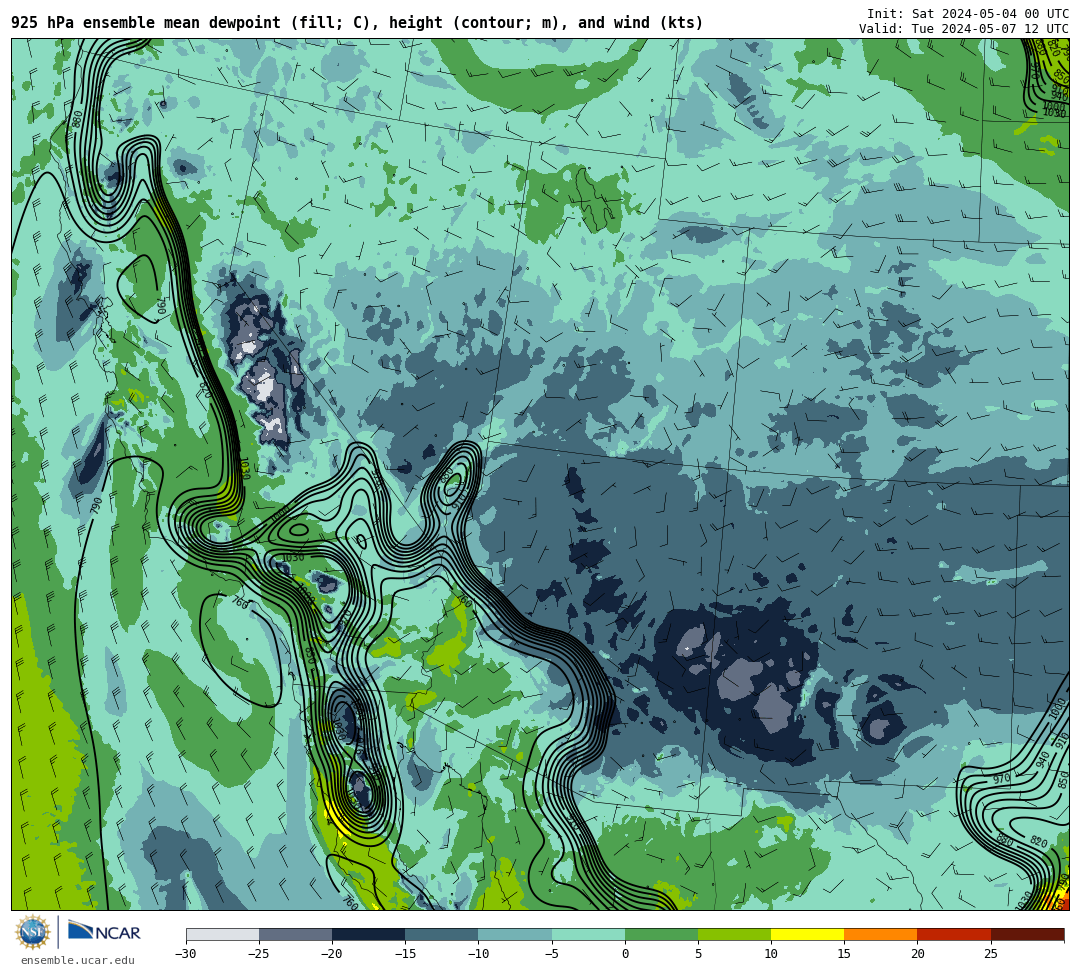This screenshot has width=1080, height=973.
Task: Click the 20 to 25 red colorbar swatch
Action: pos(954,934)
